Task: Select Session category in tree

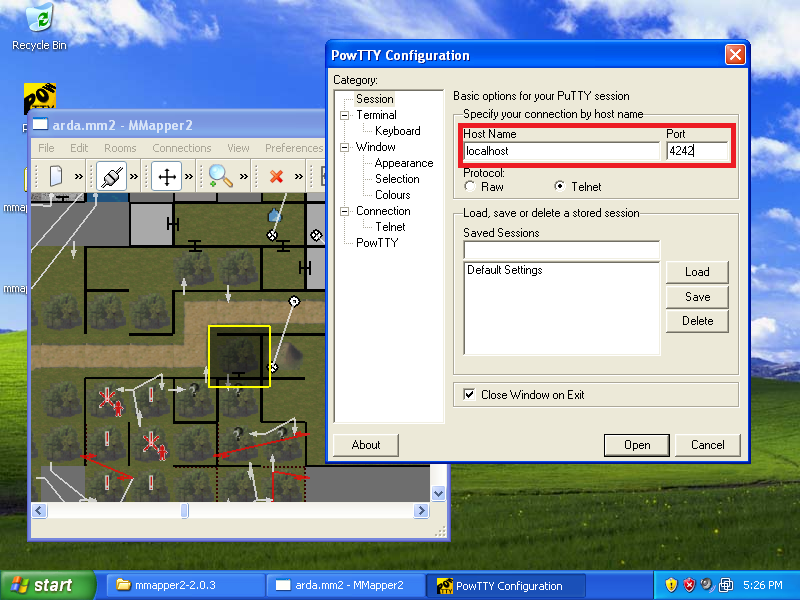Action: [x=374, y=99]
